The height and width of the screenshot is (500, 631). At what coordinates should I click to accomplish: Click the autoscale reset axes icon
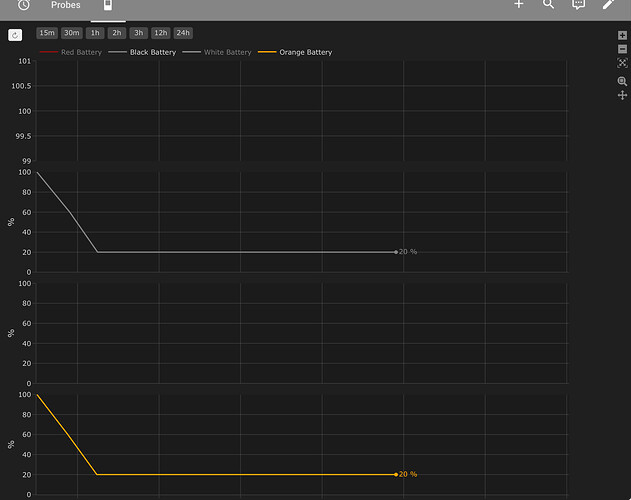pos(622,63)
